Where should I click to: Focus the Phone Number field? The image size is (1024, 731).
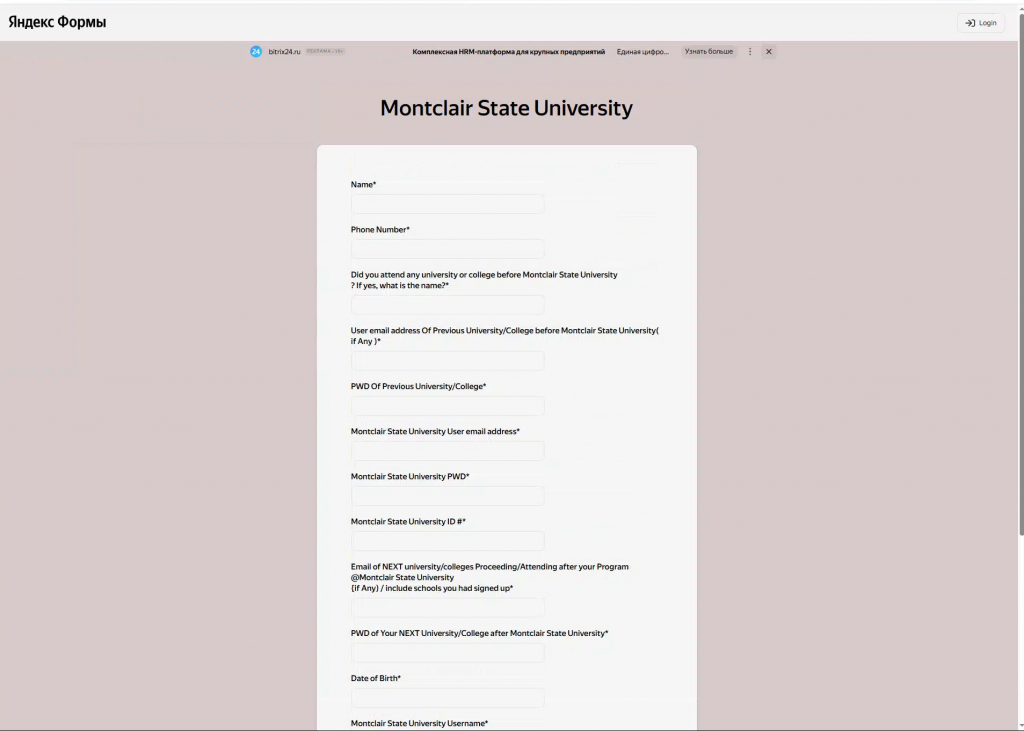click(x=447, y=248)
